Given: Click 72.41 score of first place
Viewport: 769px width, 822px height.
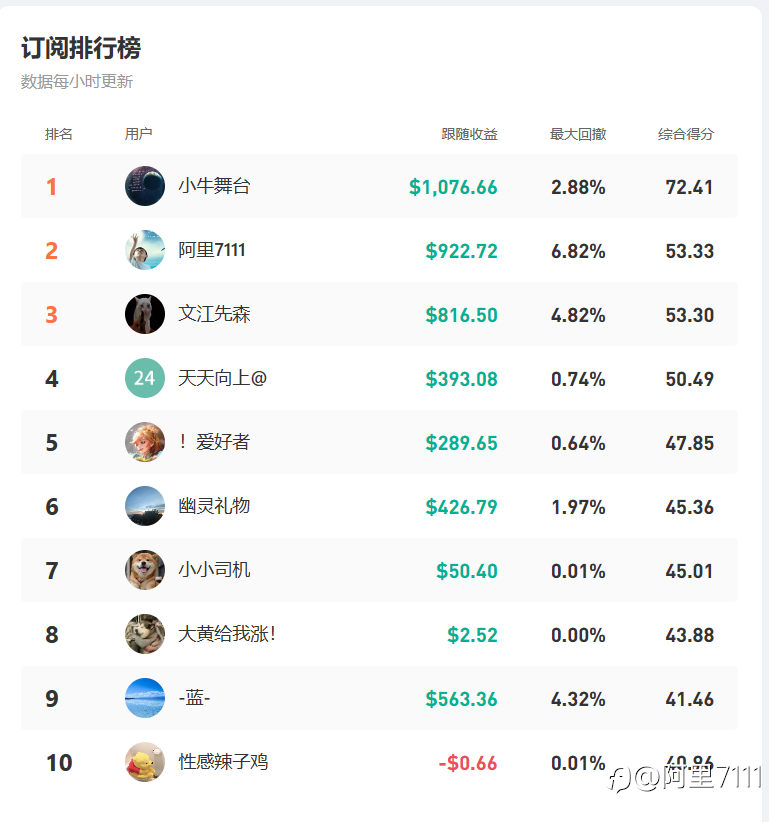Looking at the screenshot, I should coord(689,187).
